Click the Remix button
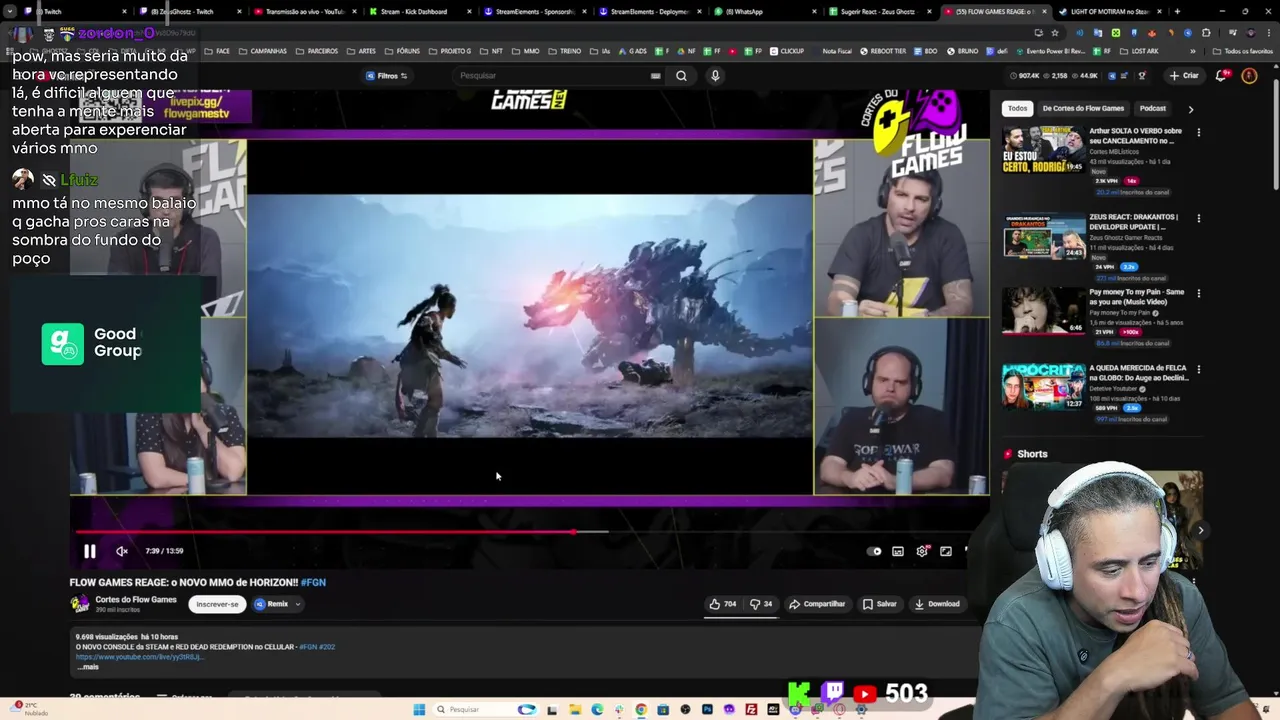Viewport: 1280px width, 720px height. coord(271,604)
